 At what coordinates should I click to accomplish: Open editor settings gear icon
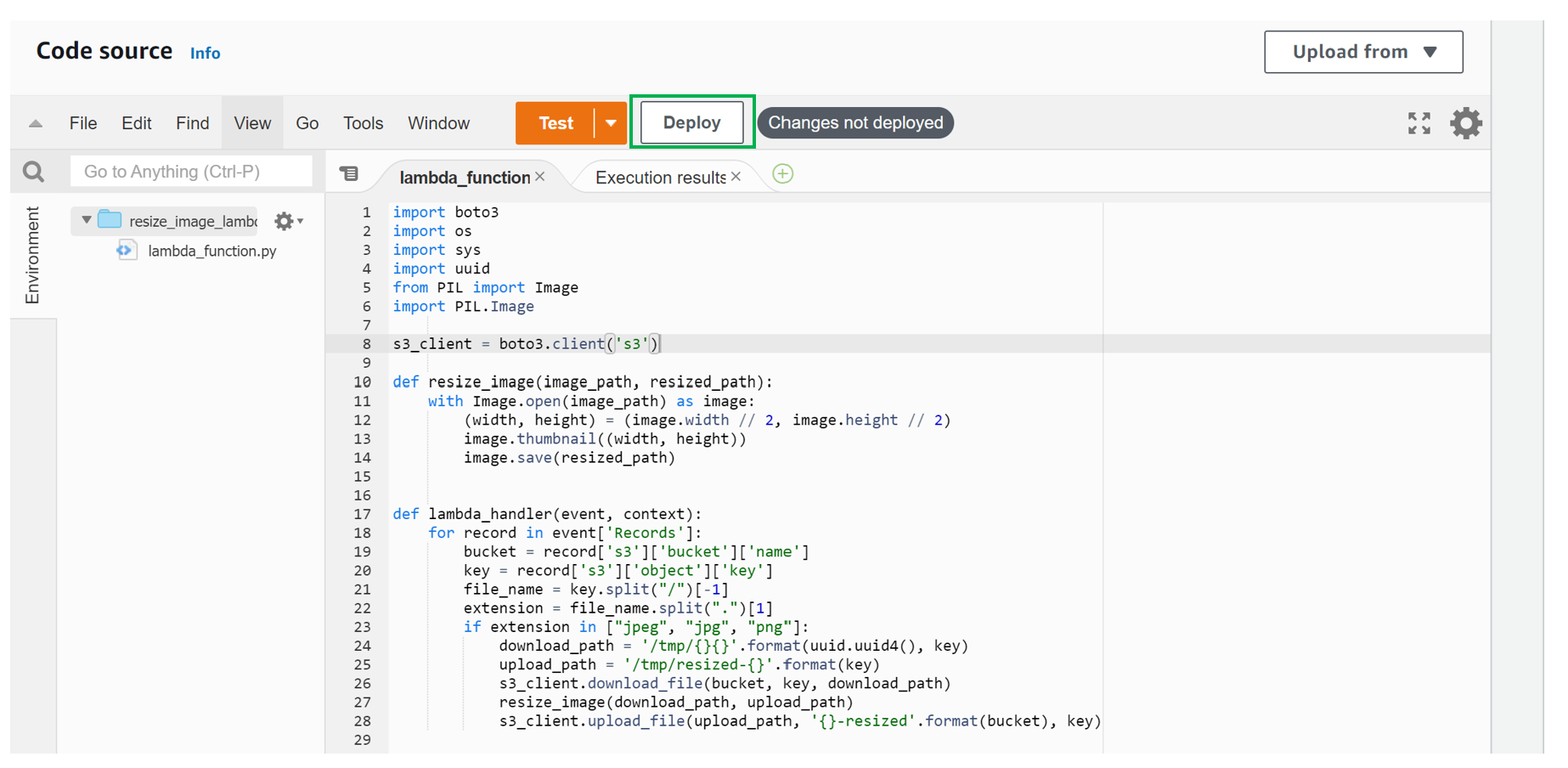(x=1465, y=123)
